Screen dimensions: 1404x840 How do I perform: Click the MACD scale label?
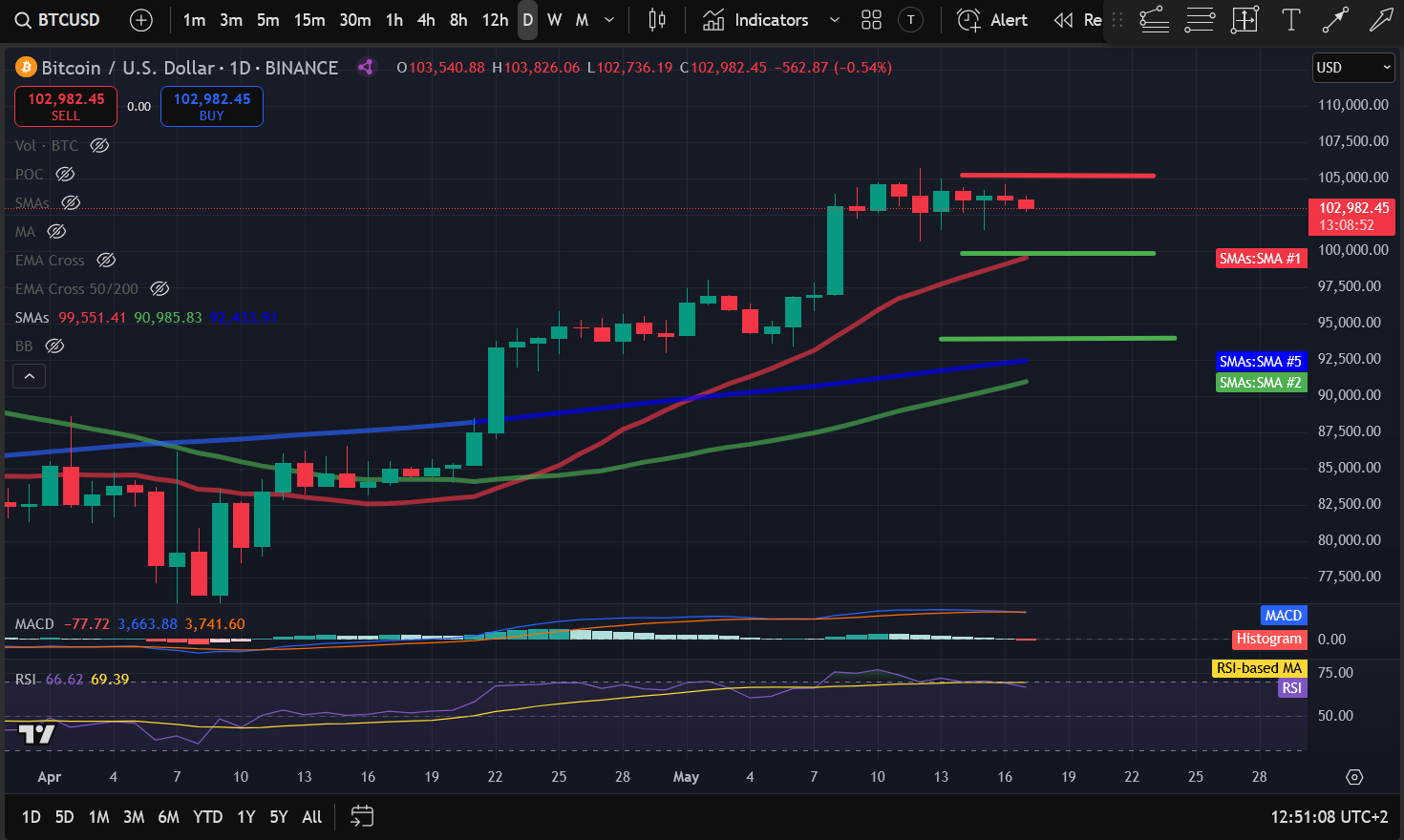tap(1284, 616)
